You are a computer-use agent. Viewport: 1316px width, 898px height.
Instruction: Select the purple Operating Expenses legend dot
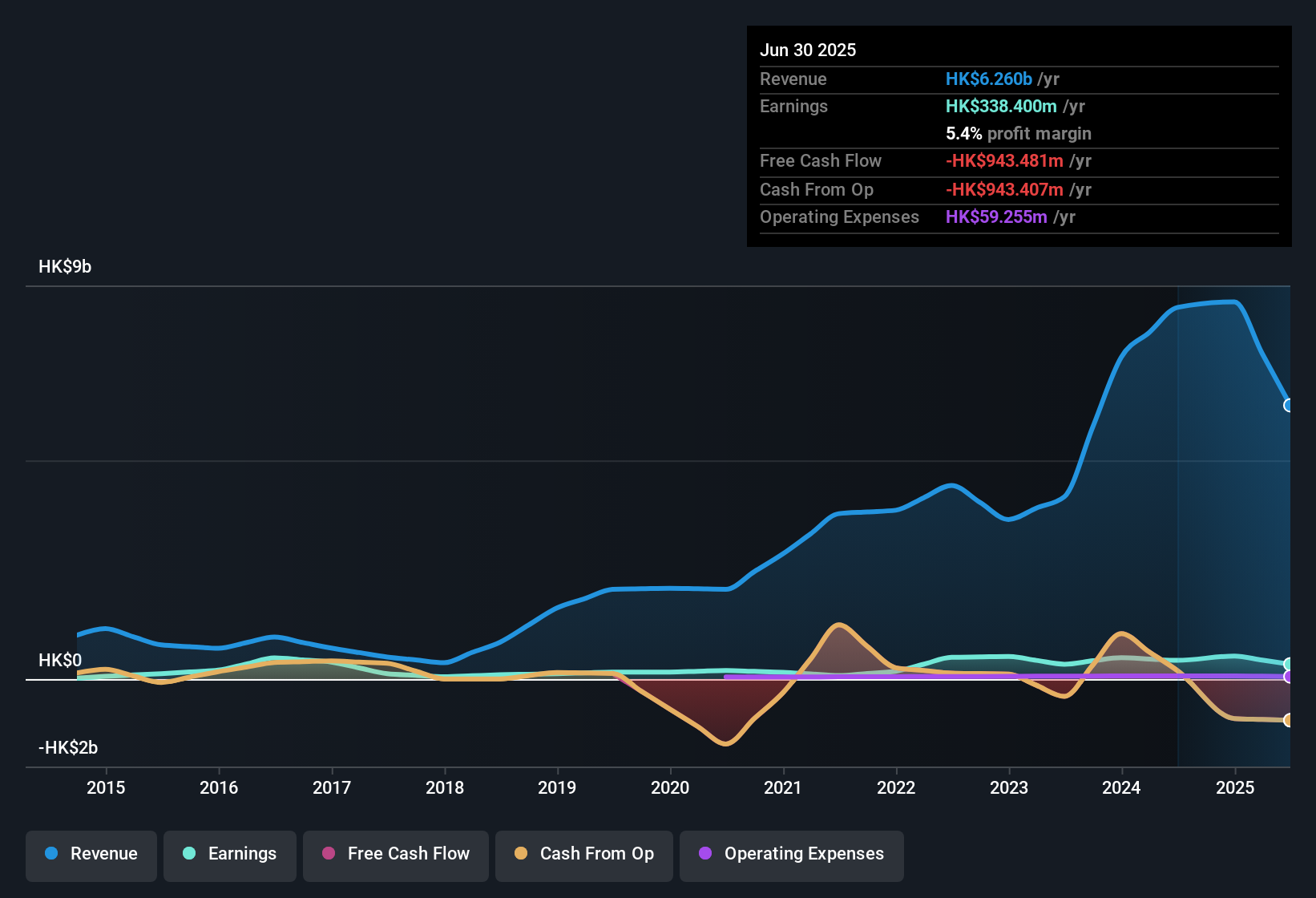tap(704, 854)
